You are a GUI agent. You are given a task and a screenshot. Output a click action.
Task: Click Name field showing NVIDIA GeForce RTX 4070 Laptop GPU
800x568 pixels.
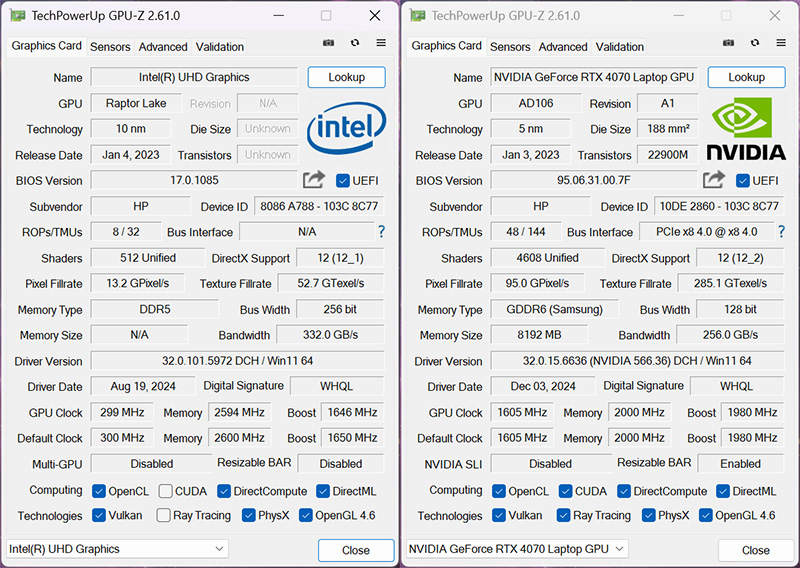click(x=594, y=77)
